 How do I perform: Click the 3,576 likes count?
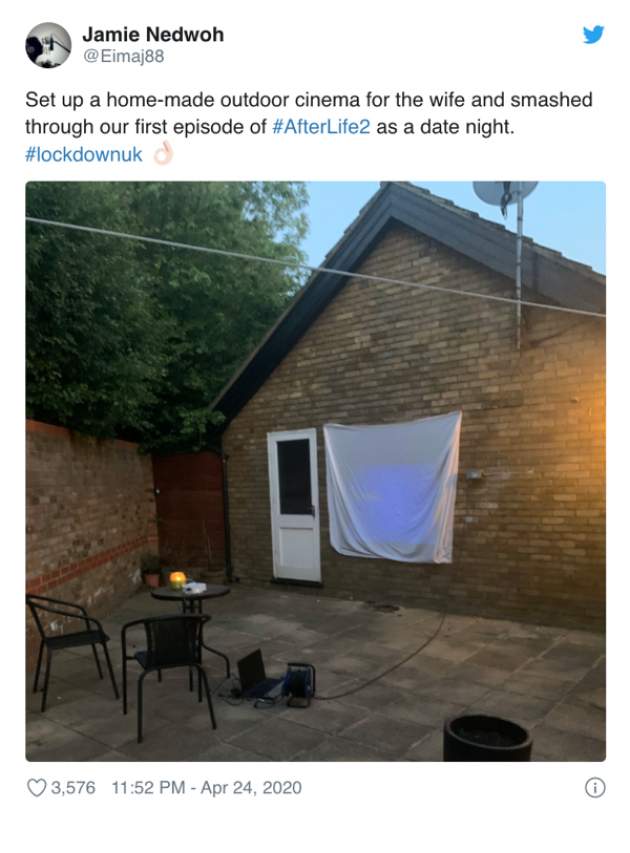pos(73,787)
